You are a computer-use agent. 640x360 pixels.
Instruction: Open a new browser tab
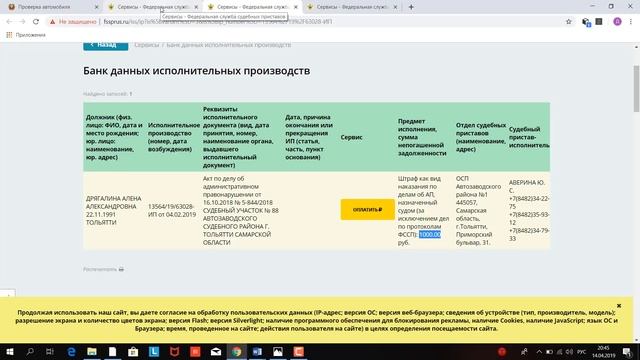[x=411, y=7]
